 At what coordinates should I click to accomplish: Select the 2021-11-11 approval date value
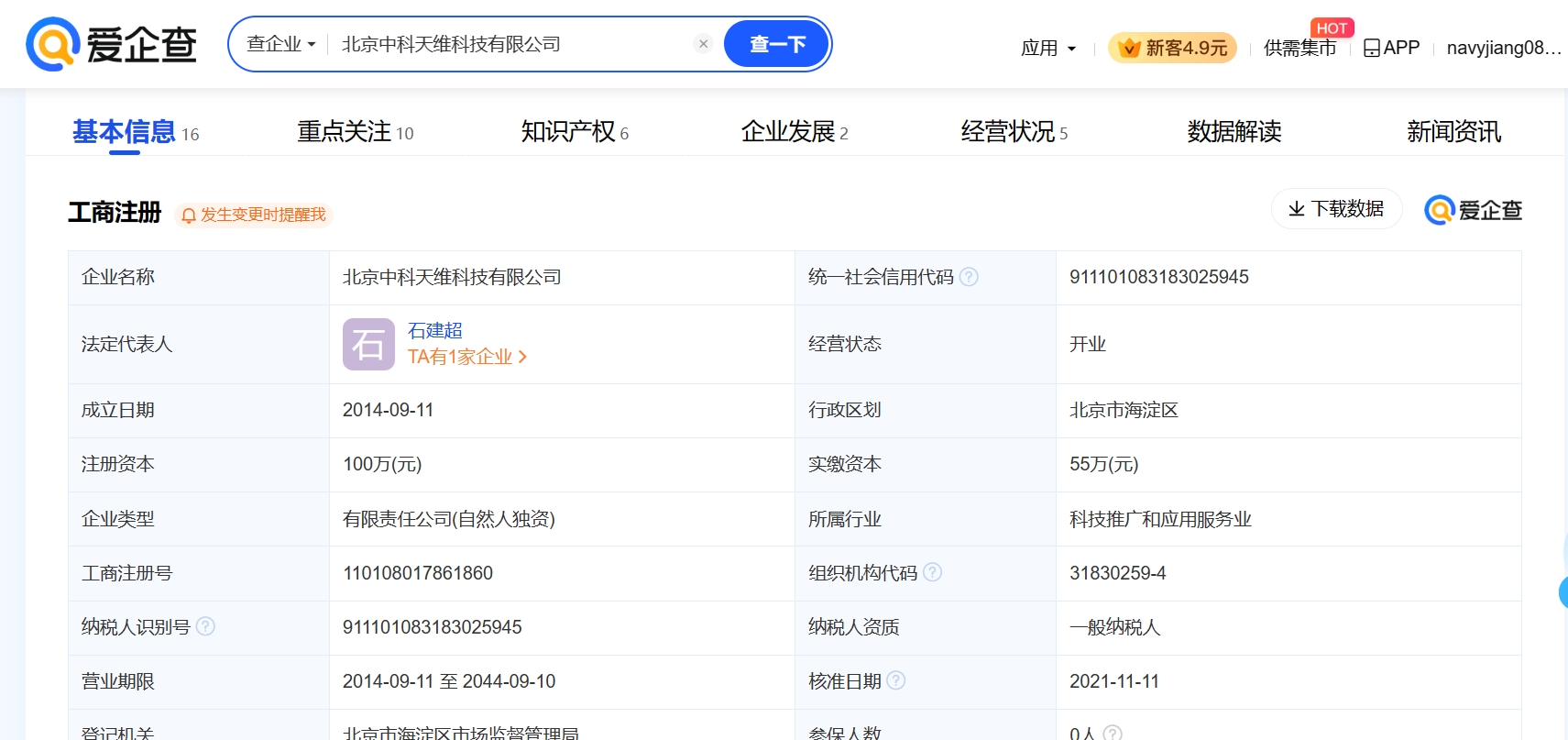1114,681
